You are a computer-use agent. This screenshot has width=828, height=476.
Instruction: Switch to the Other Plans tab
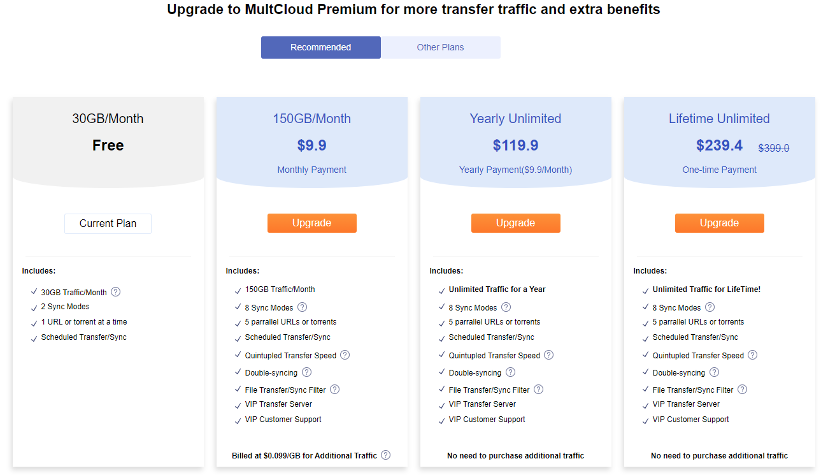(x=440, y=48)
